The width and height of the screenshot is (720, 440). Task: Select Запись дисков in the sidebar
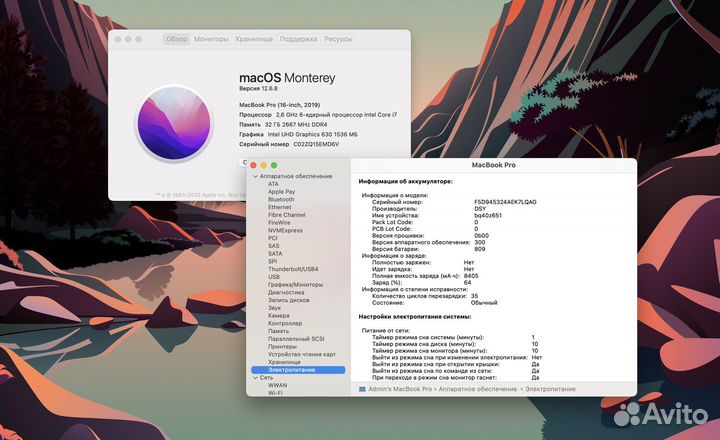click(x=289, y=300)
